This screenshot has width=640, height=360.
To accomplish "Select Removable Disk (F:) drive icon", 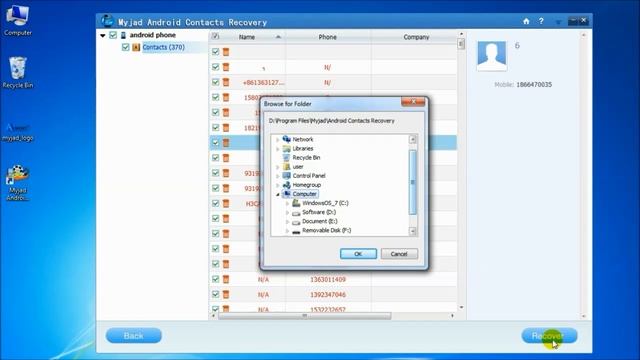I will coord(296,231).
